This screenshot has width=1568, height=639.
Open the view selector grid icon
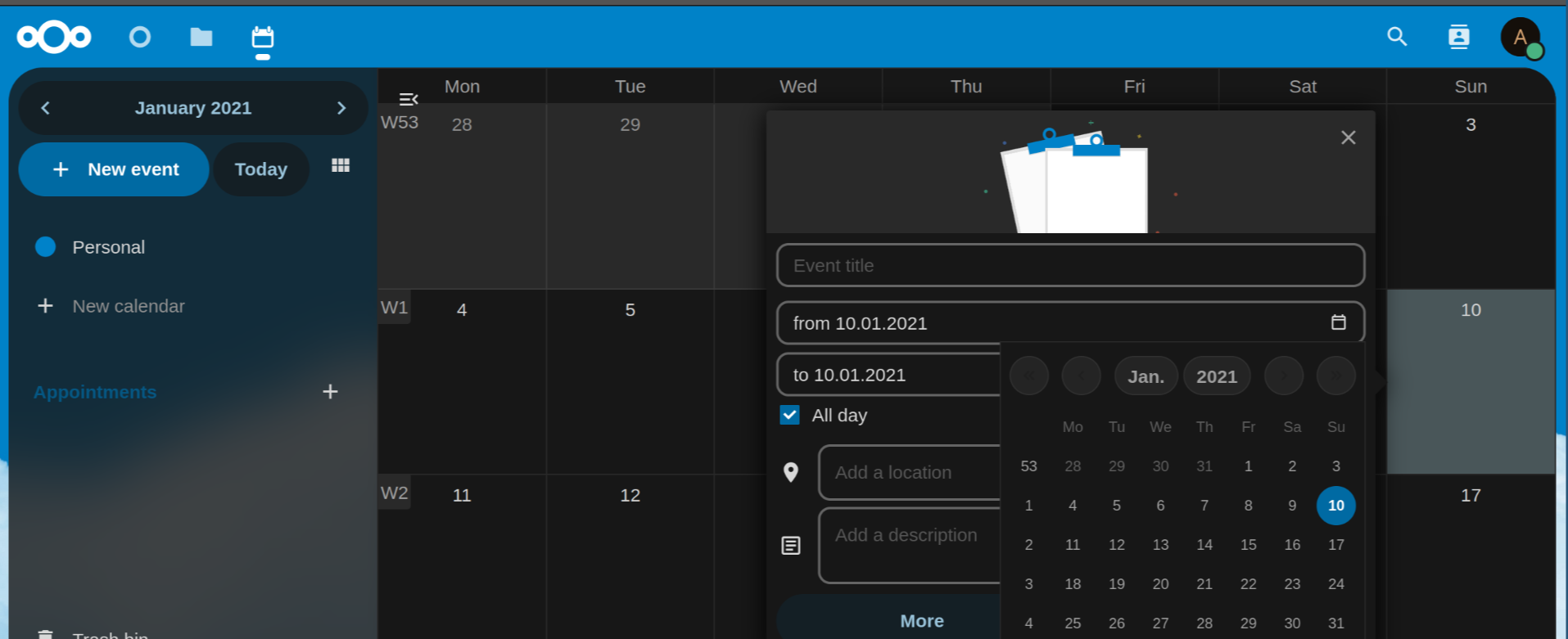pos(341,165)
